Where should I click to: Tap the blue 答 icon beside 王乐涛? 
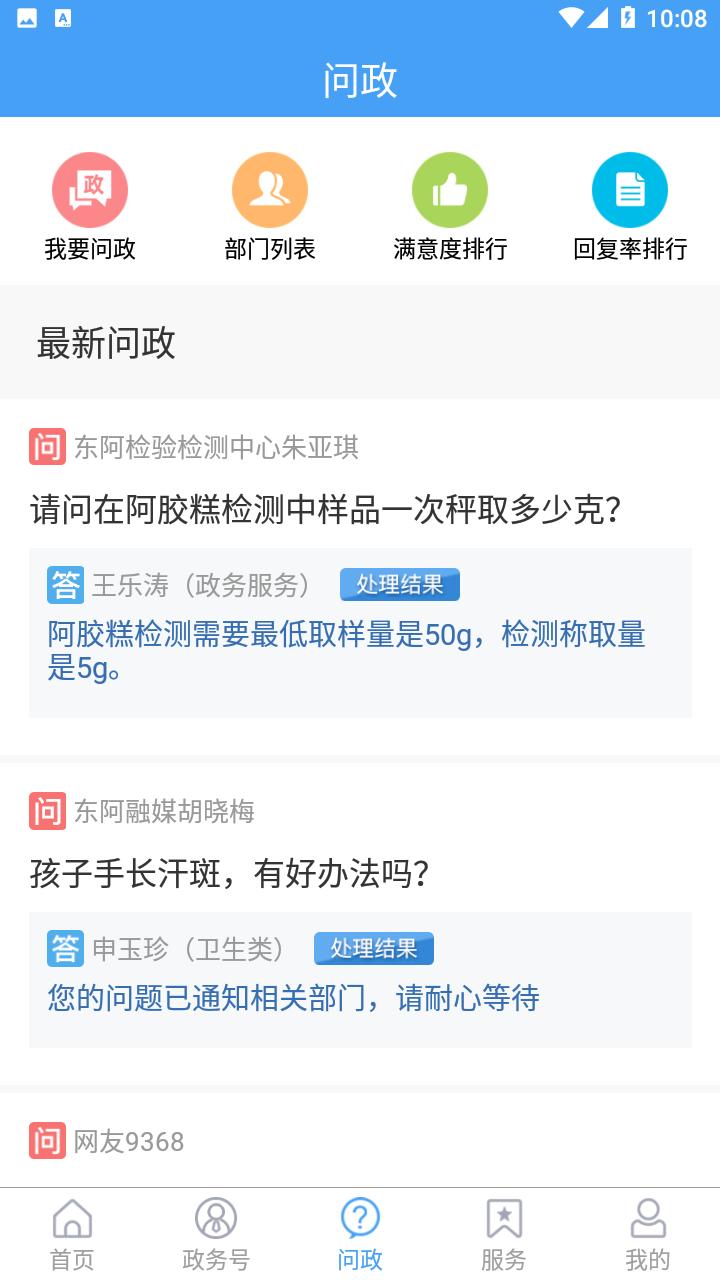pos(66,585)
